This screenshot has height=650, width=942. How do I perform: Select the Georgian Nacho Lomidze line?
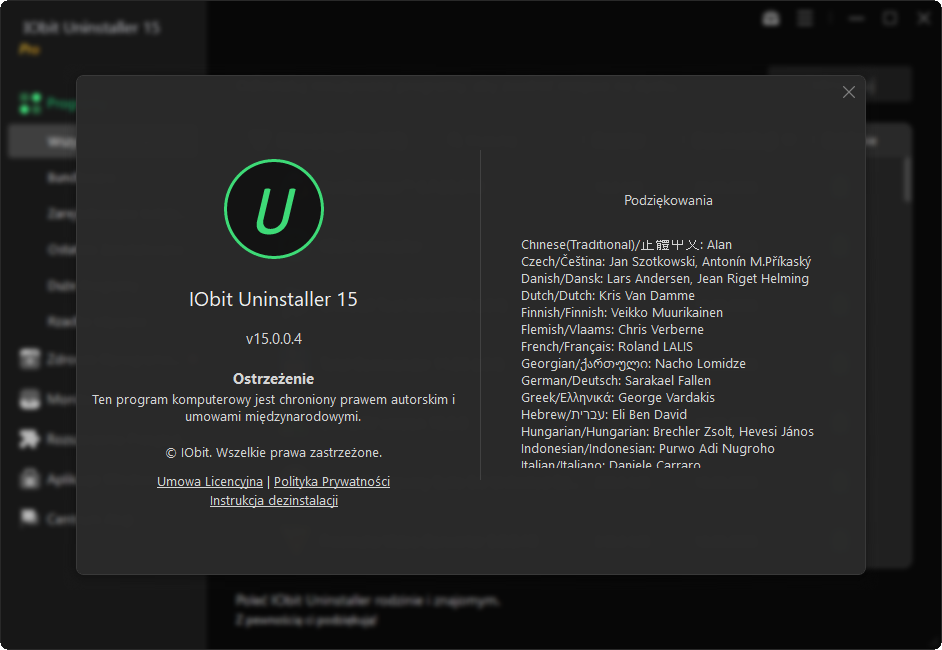[633, 363]
